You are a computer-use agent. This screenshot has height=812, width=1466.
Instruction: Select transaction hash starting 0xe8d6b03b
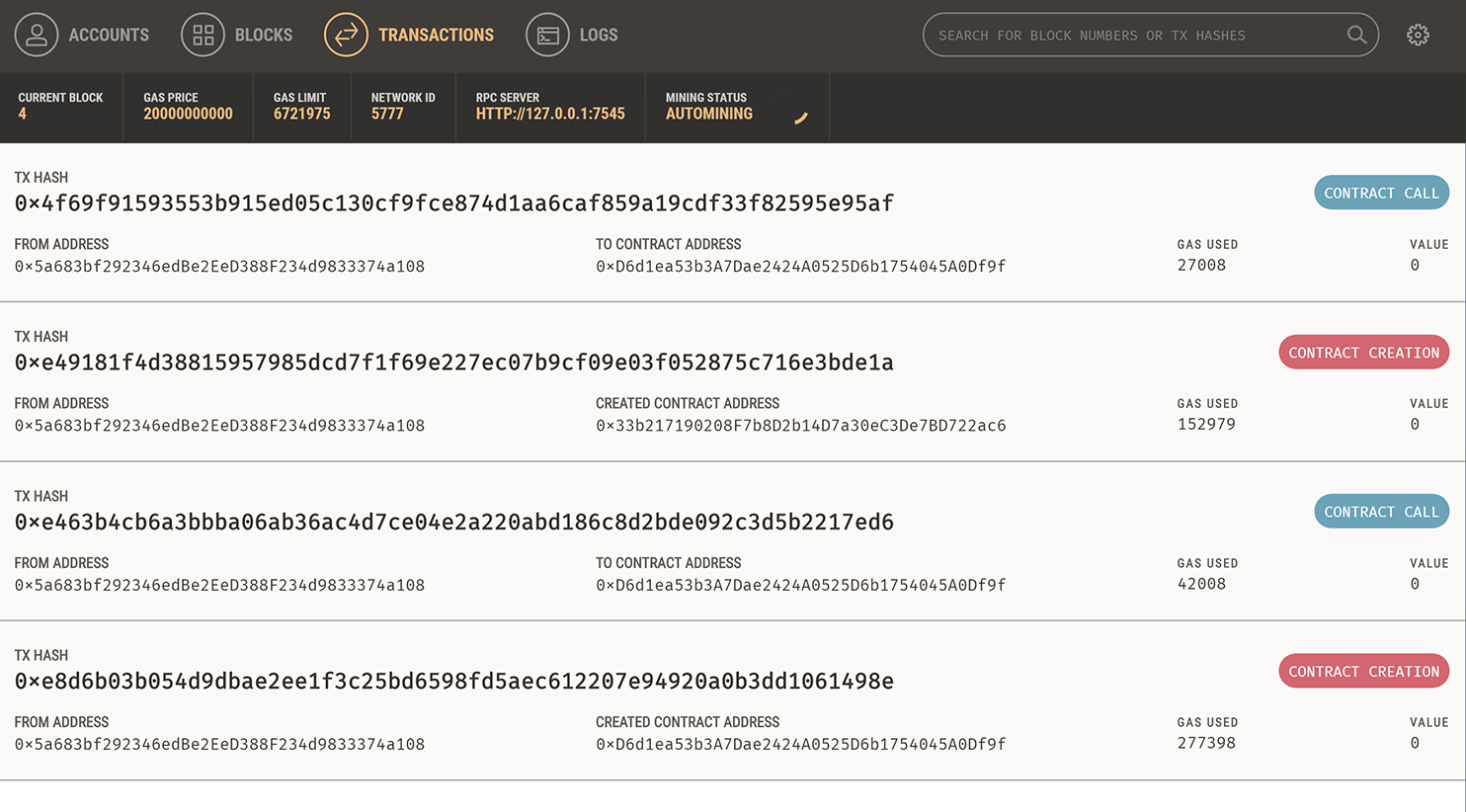coord(453,682)
